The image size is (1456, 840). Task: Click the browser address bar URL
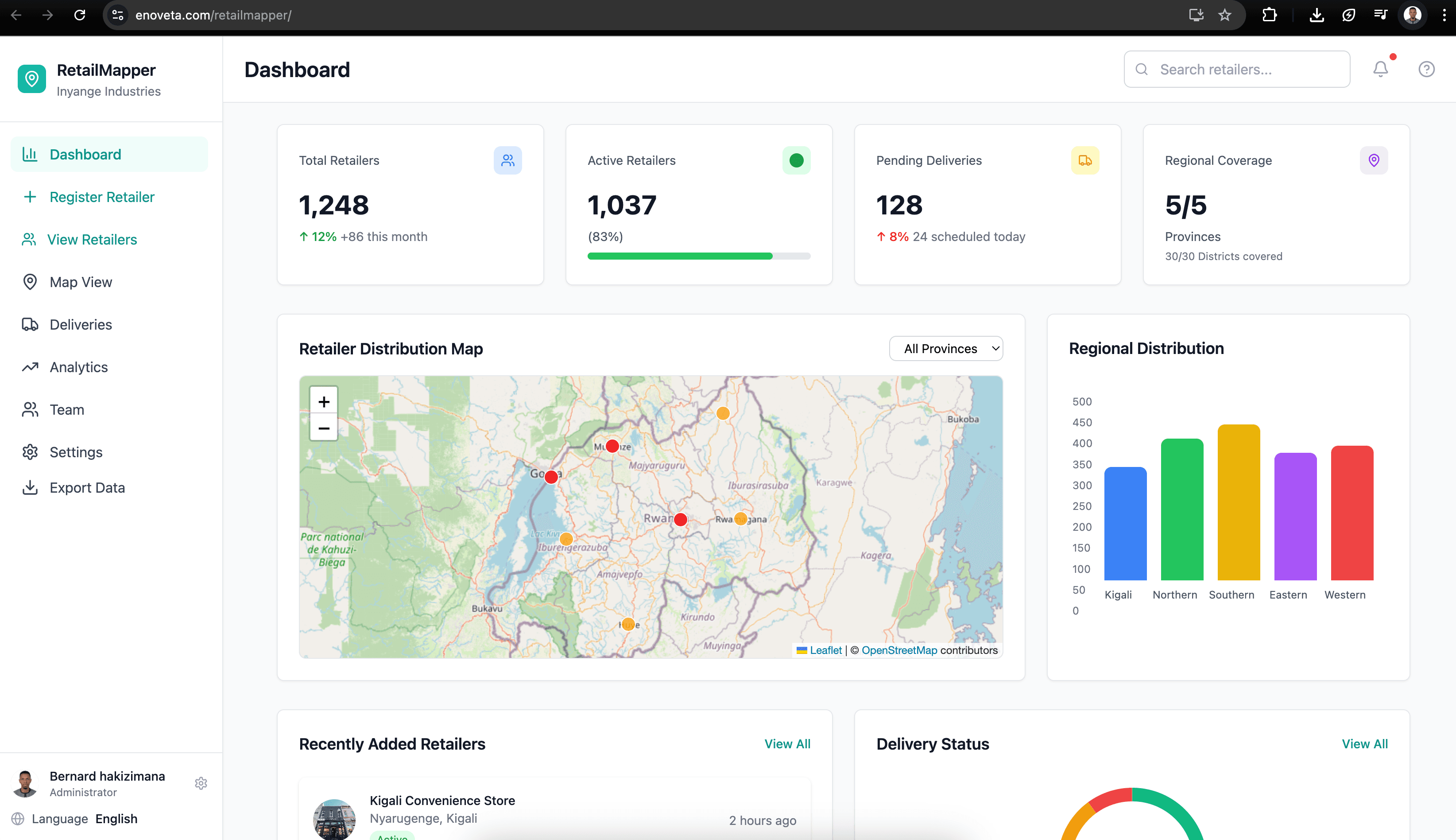[213, 15]
